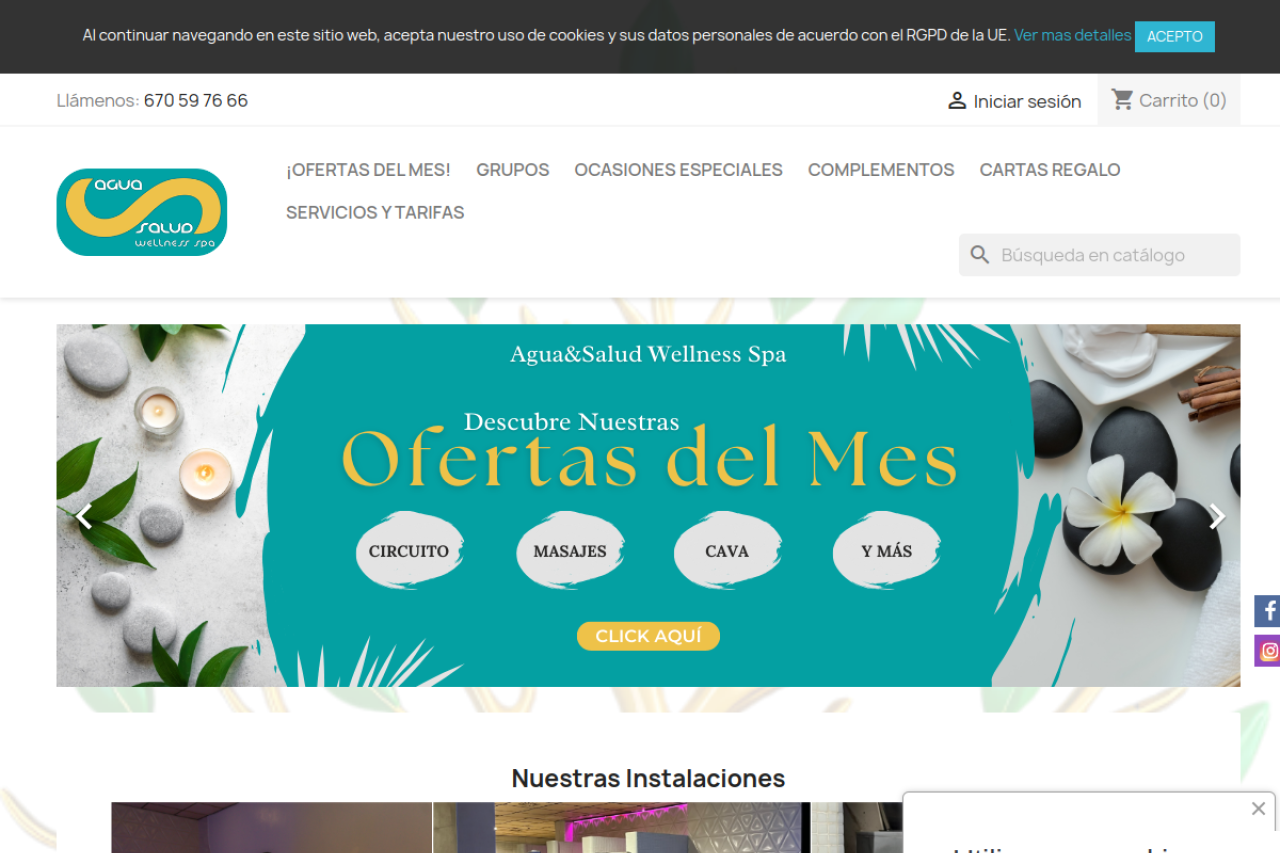
Task: Open the ¡Ofertas del mes! menu
Action: coord(368,170)
